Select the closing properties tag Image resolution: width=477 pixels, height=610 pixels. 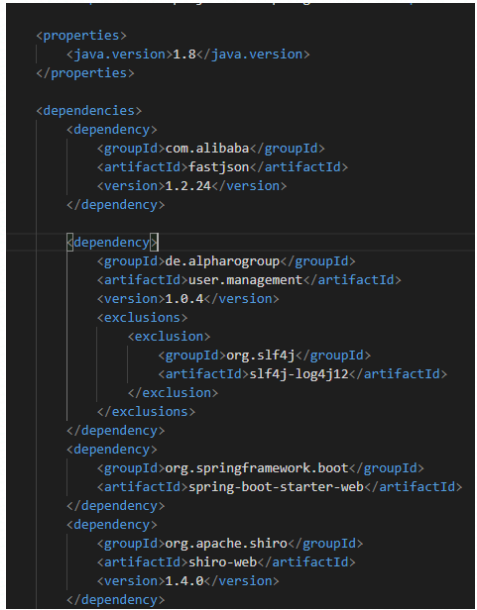(85, 73)
